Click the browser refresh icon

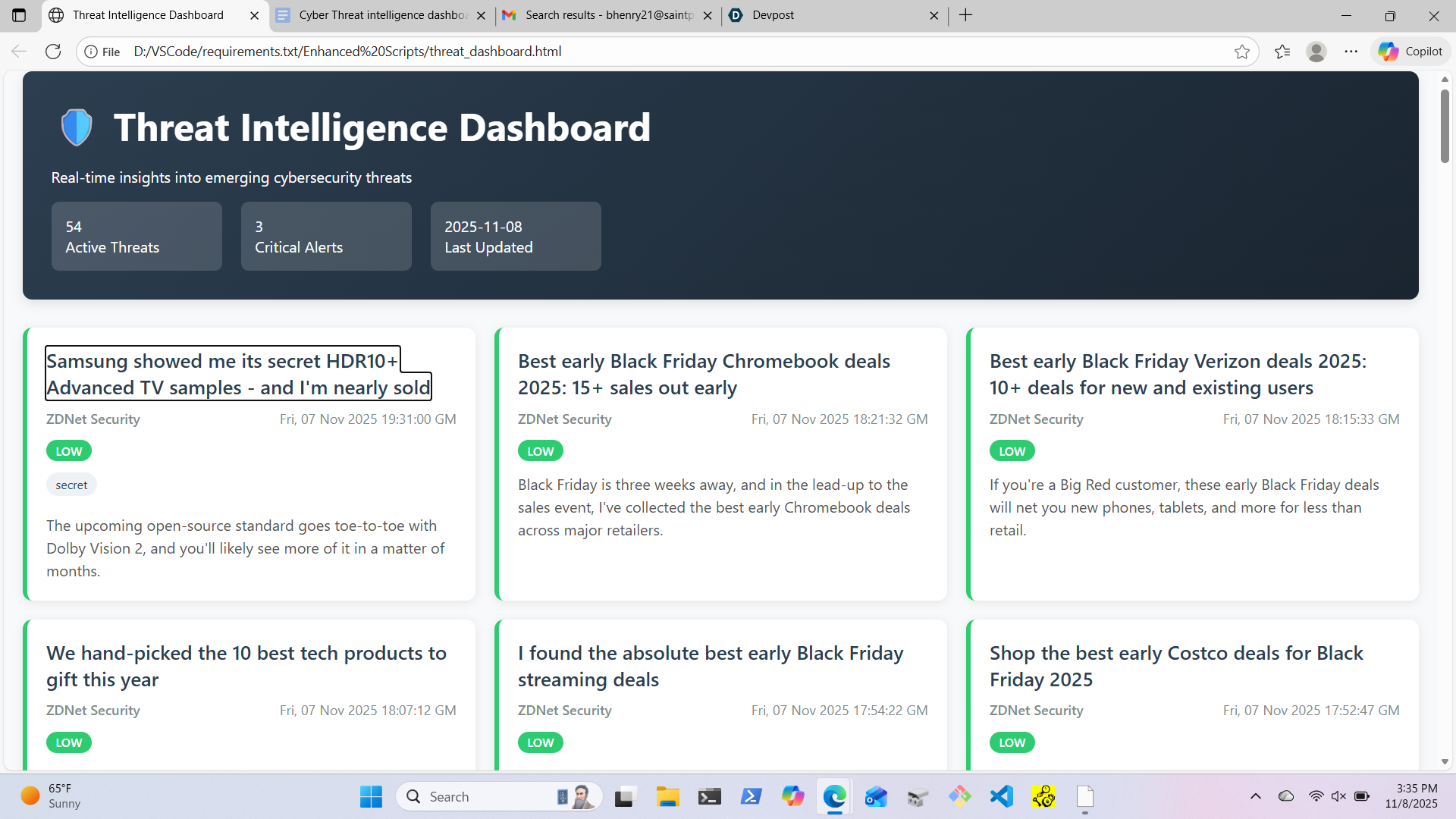53,52
